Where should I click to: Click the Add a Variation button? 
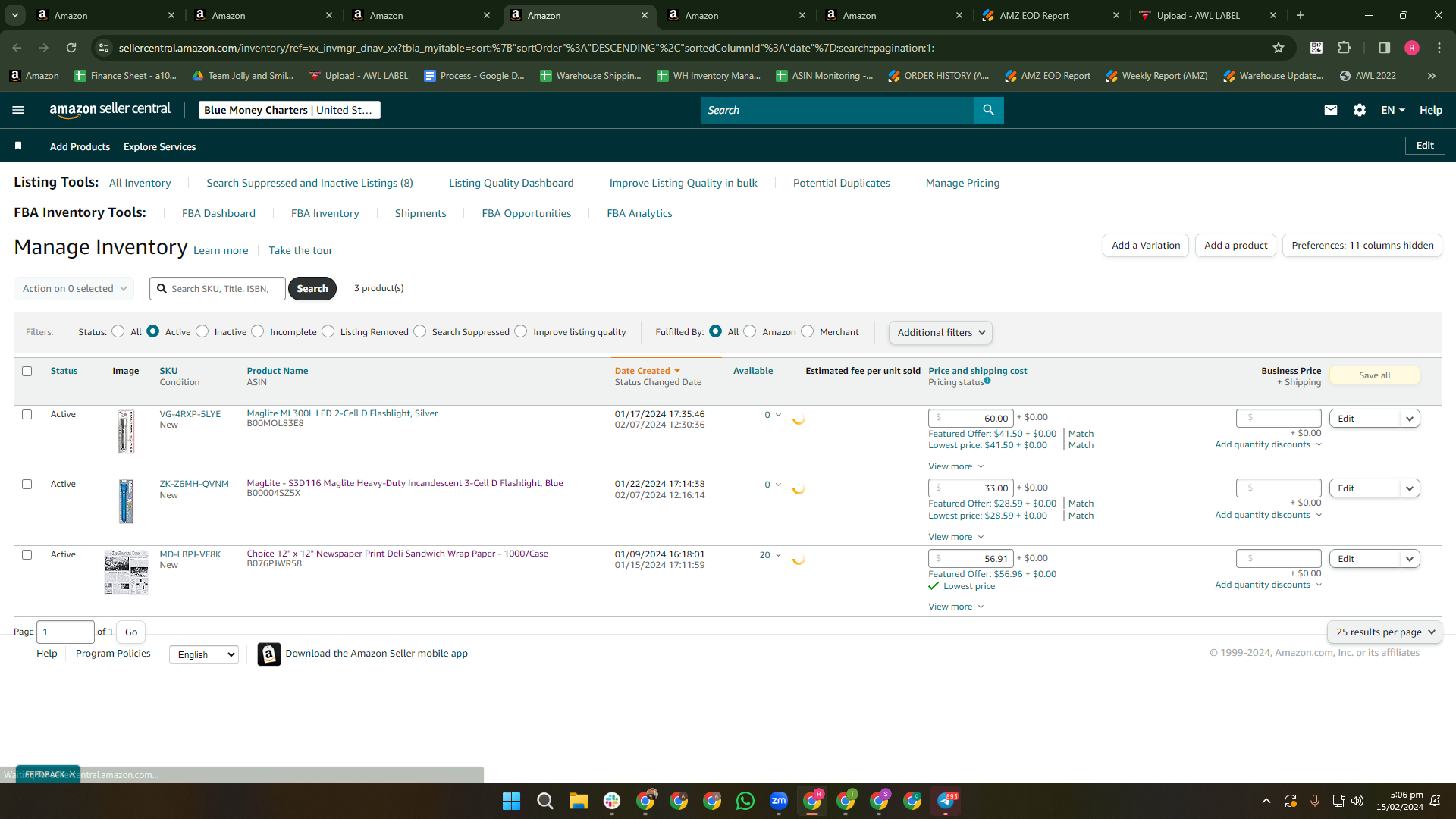[x=1146, y=245]
